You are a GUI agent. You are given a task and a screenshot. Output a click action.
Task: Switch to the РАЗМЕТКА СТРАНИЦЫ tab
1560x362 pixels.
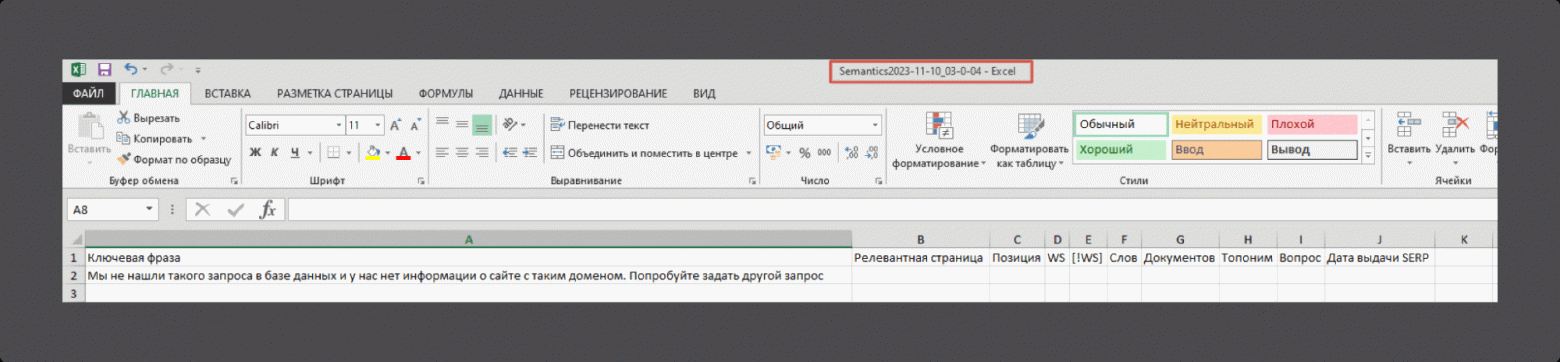pyautogui.click(x=335, y=94)
